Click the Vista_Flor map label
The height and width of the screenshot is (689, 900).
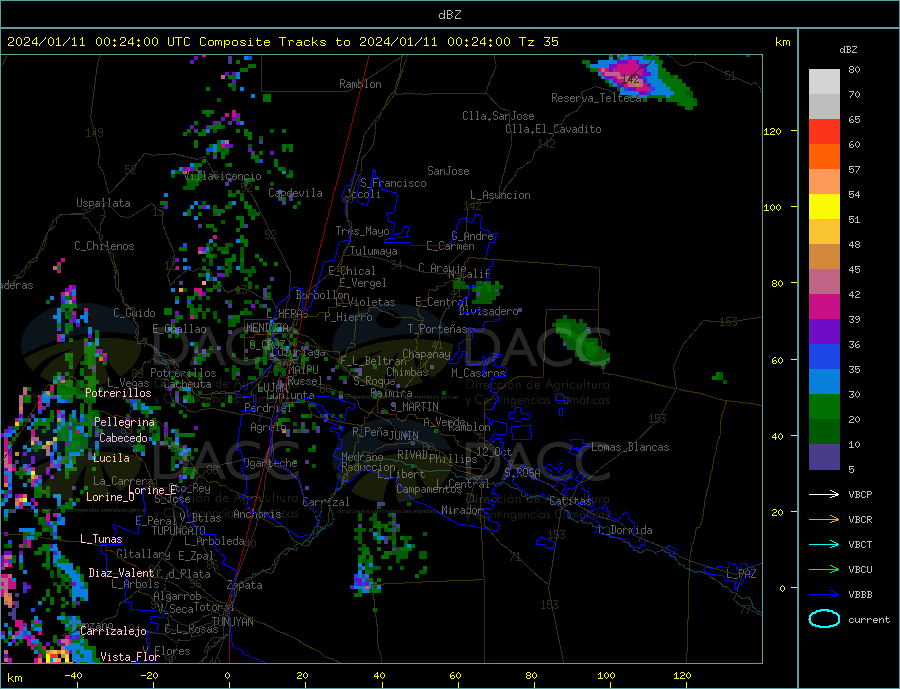point(130,656)
